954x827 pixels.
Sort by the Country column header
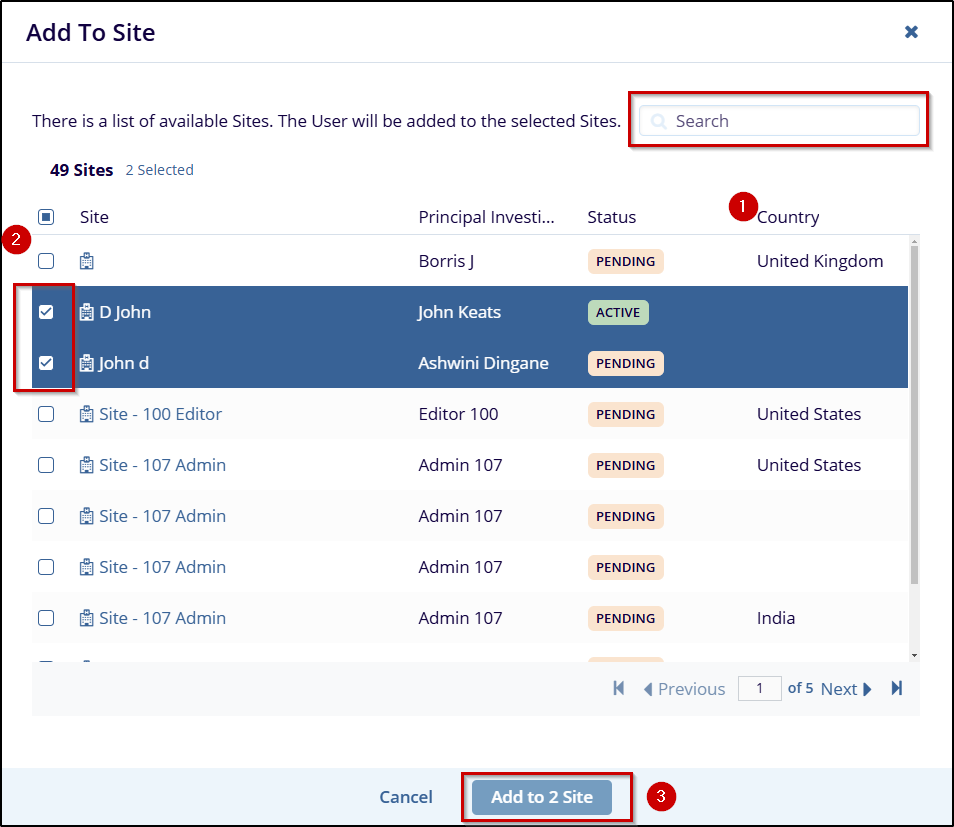(x=788, y=217)
